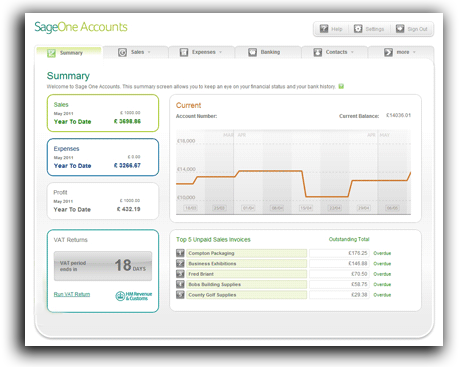
Task: Click the Current Balance £14036.01 value
Action: 398,115
